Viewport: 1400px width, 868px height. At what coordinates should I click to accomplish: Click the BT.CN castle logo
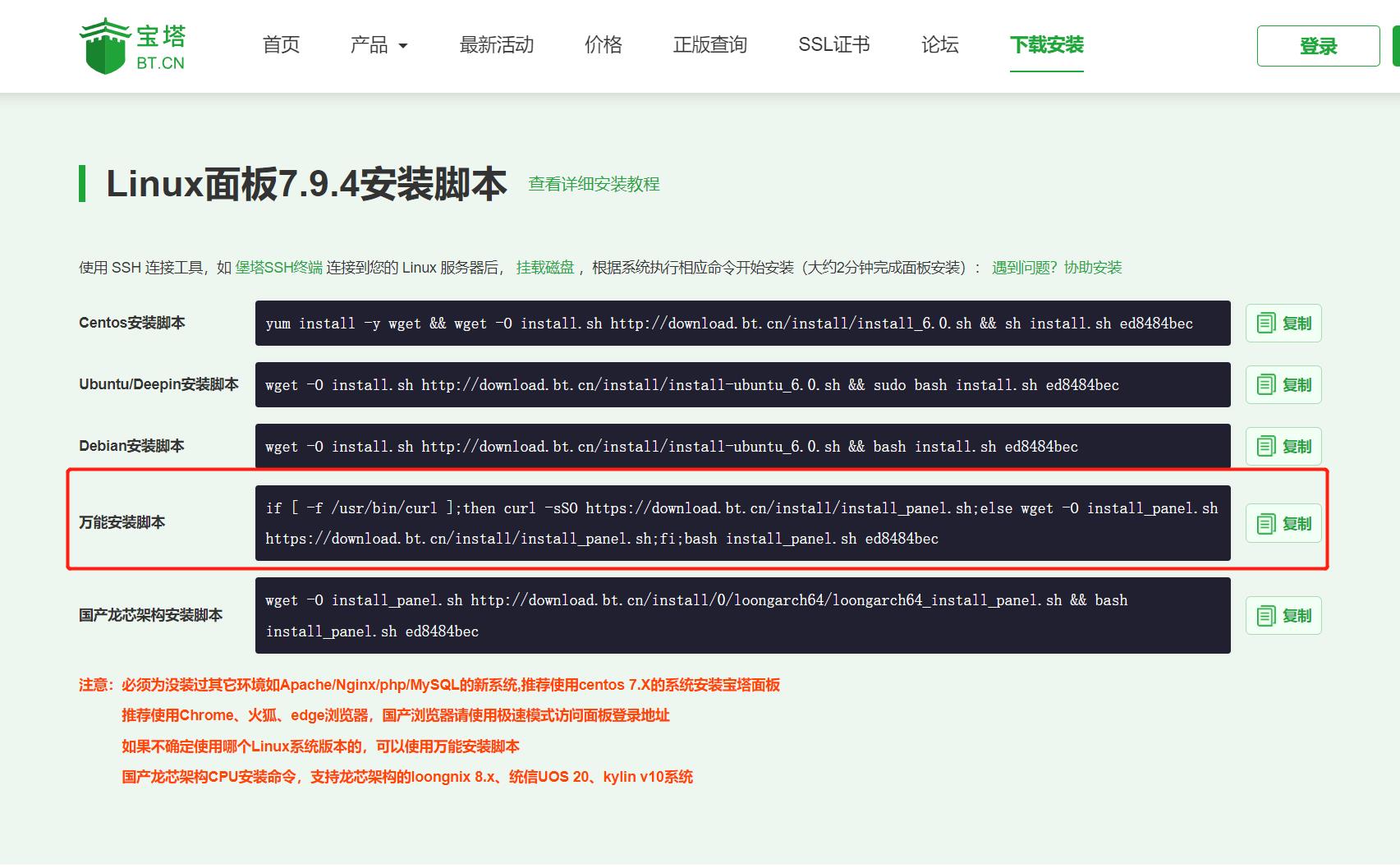[132, 46]
